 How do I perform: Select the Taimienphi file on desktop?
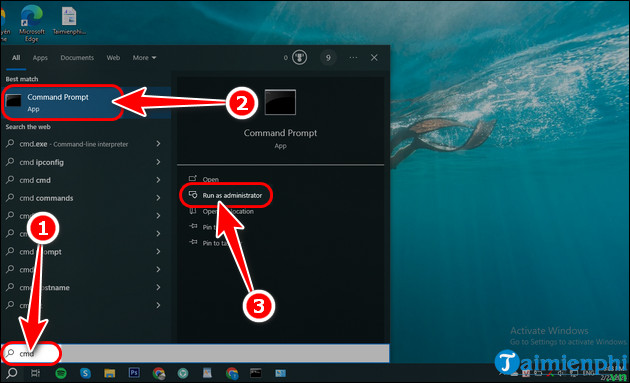69,20
